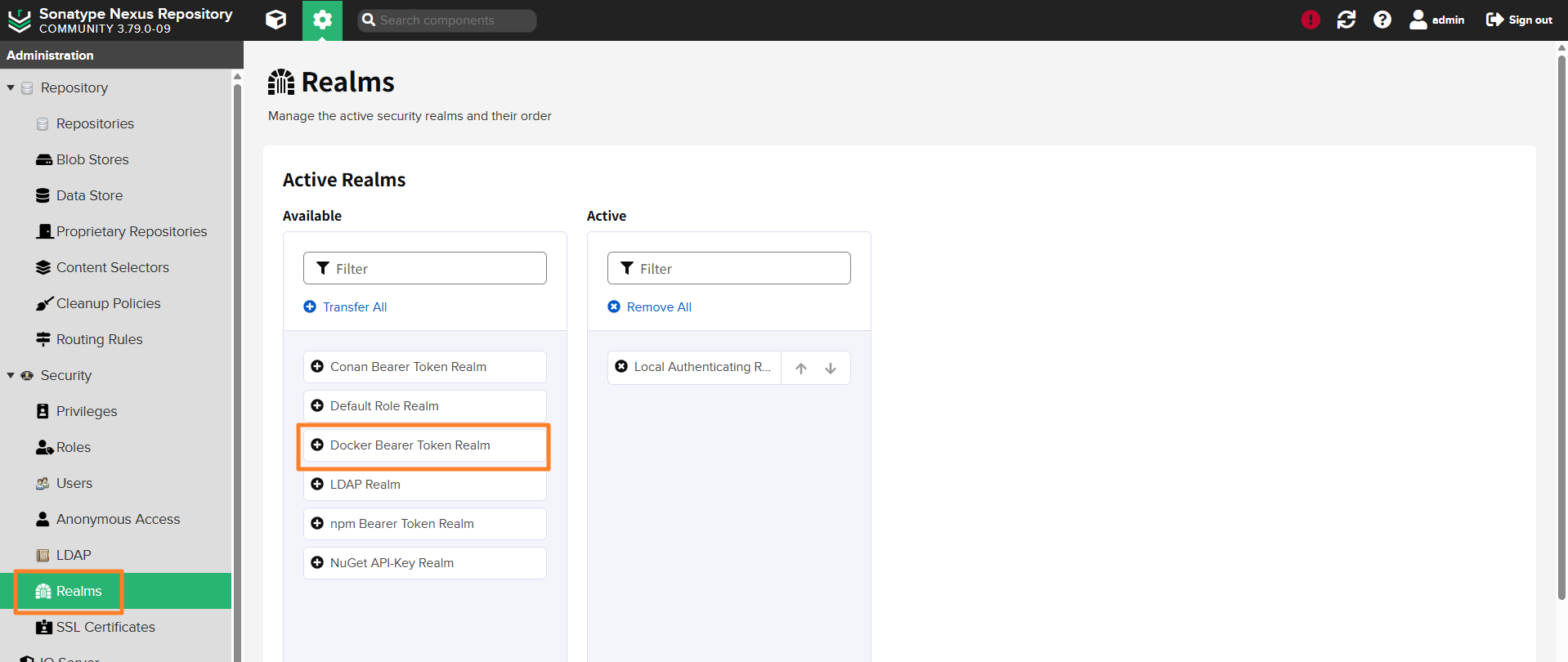Sign out of Nexus Repository
The width and height of the screenshot is (1568, 662).
tap(1519, 20)
